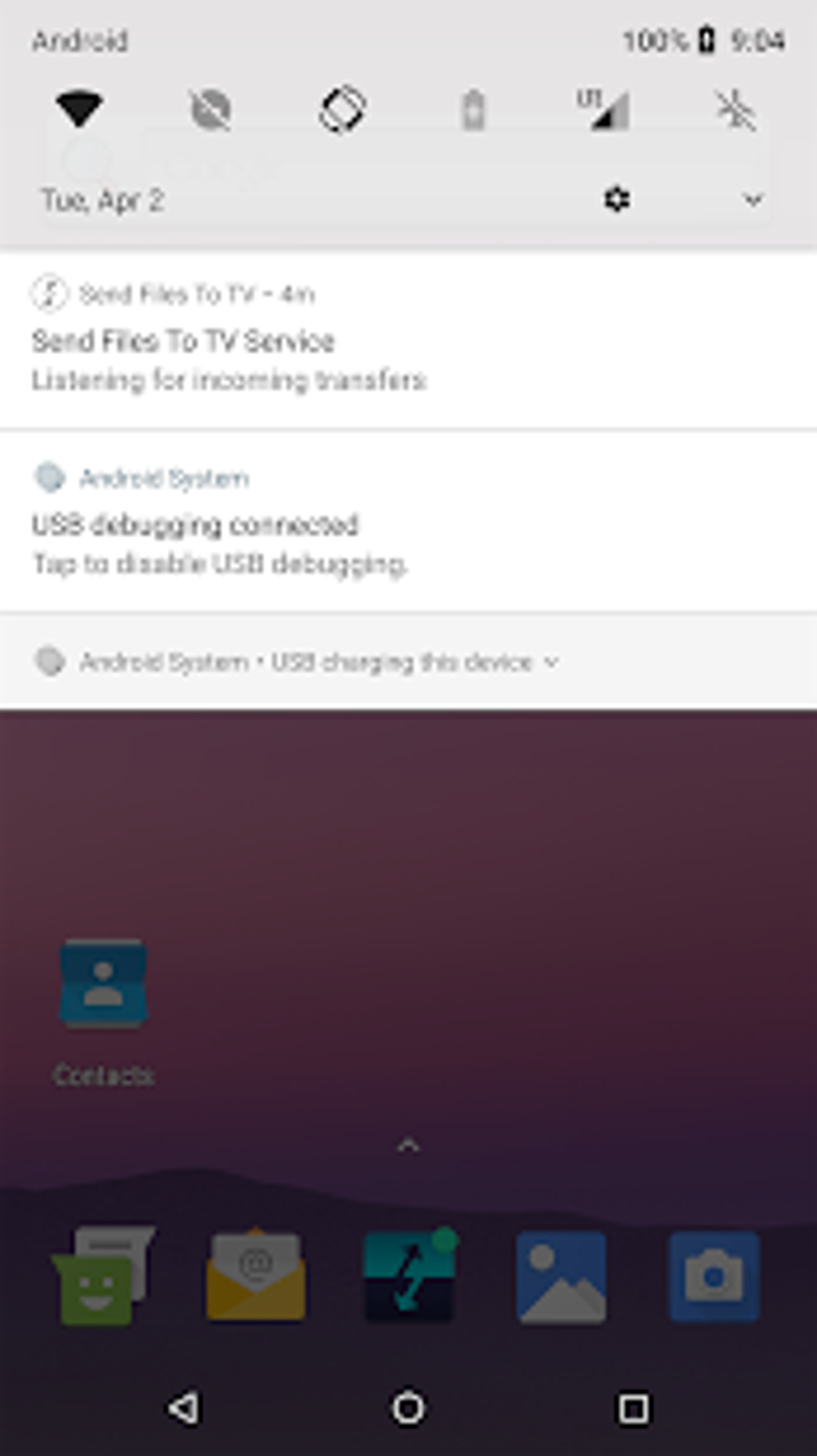Tap the mobile data signal icon

click(x=603, y=110)
